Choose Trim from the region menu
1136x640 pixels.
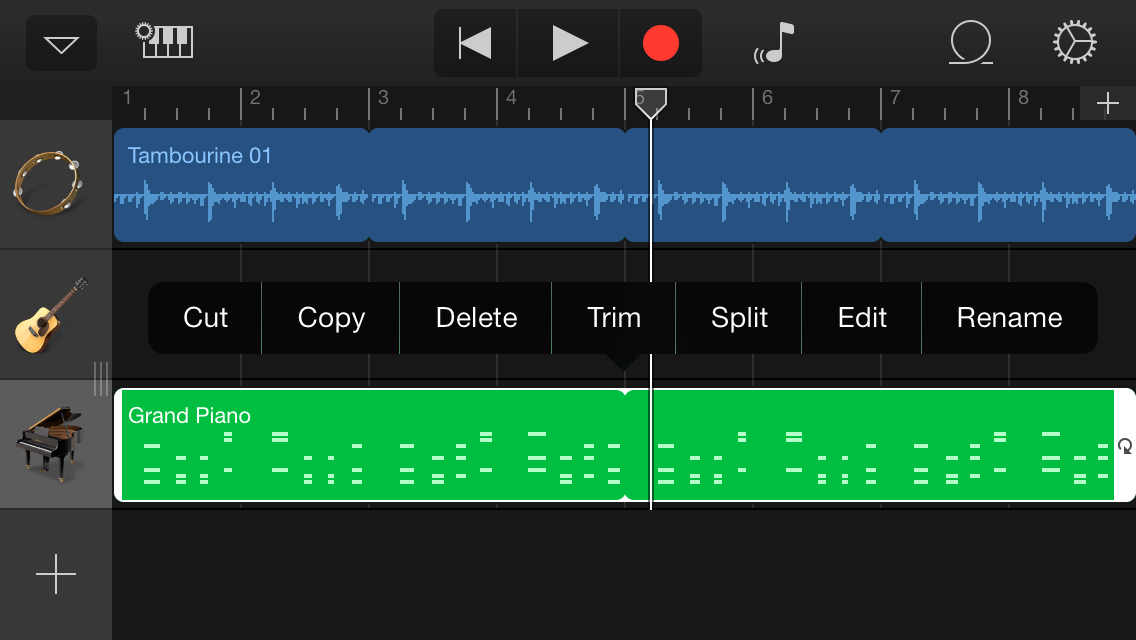pos(614,317)
